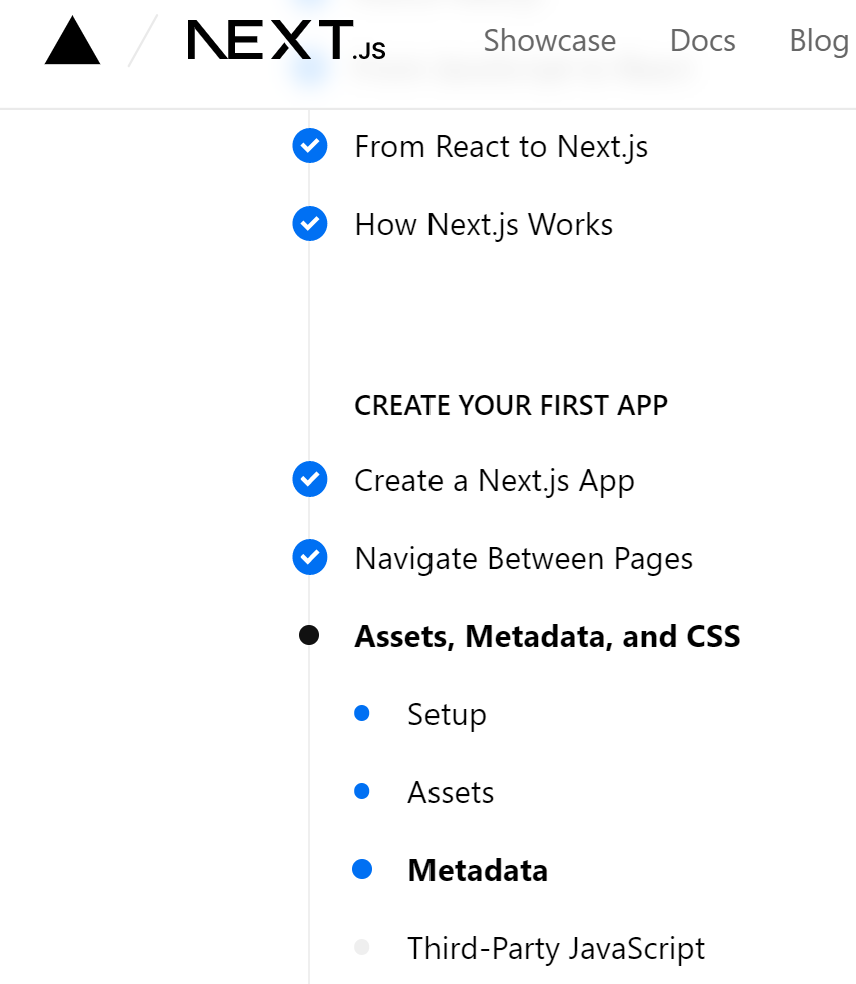Open the Navigate Between Pages lesson

[523, 559]
